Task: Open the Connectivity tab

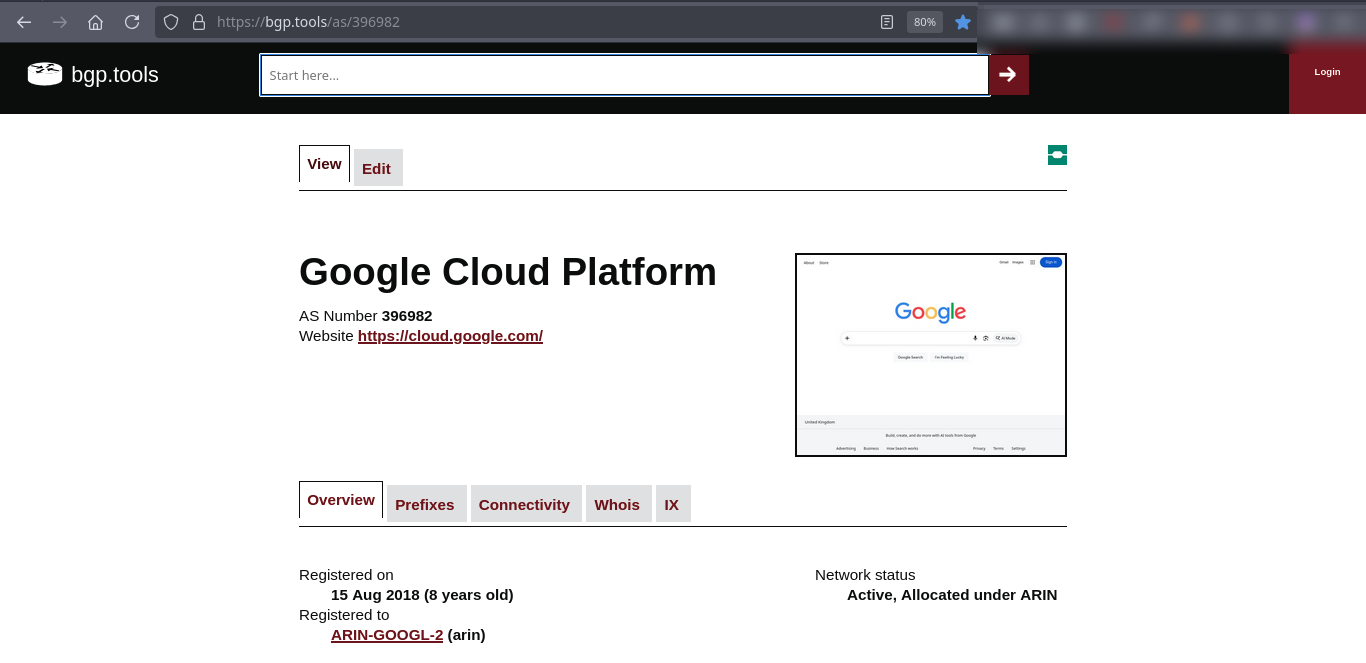Action: [x=524, y=504]
